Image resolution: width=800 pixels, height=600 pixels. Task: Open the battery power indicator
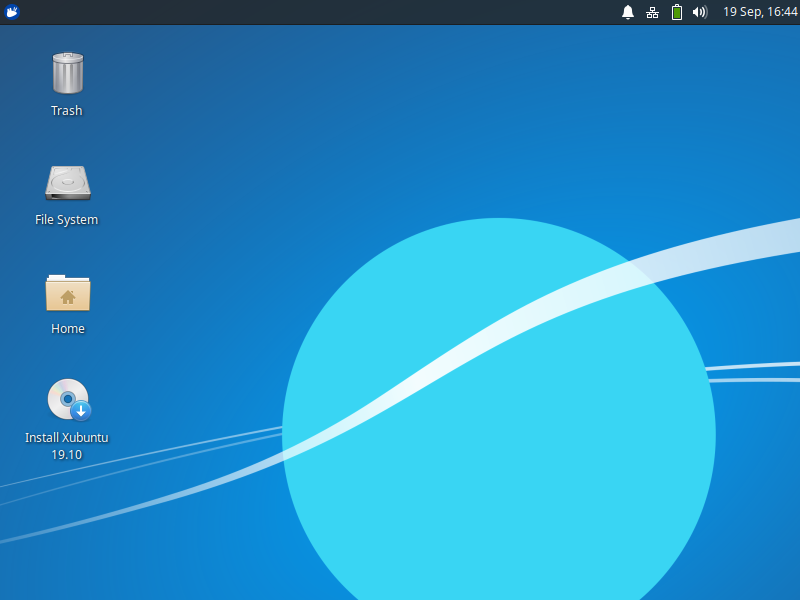coord(677,12)
